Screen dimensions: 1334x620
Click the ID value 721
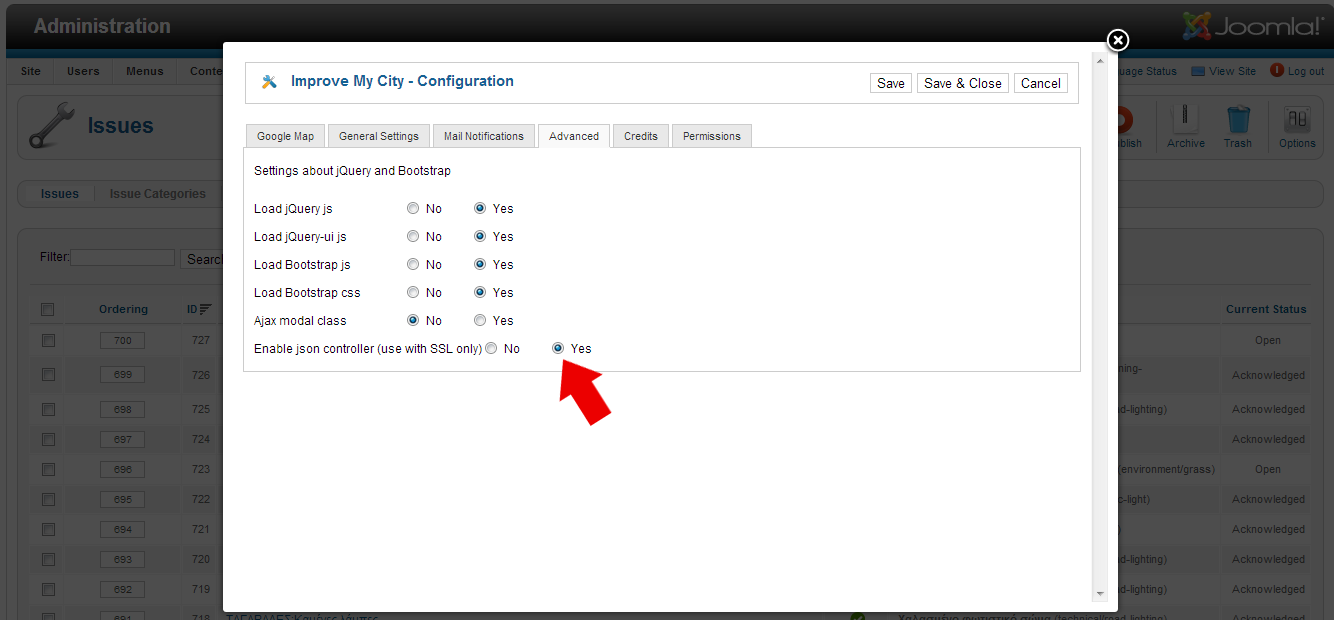(201, 529)
